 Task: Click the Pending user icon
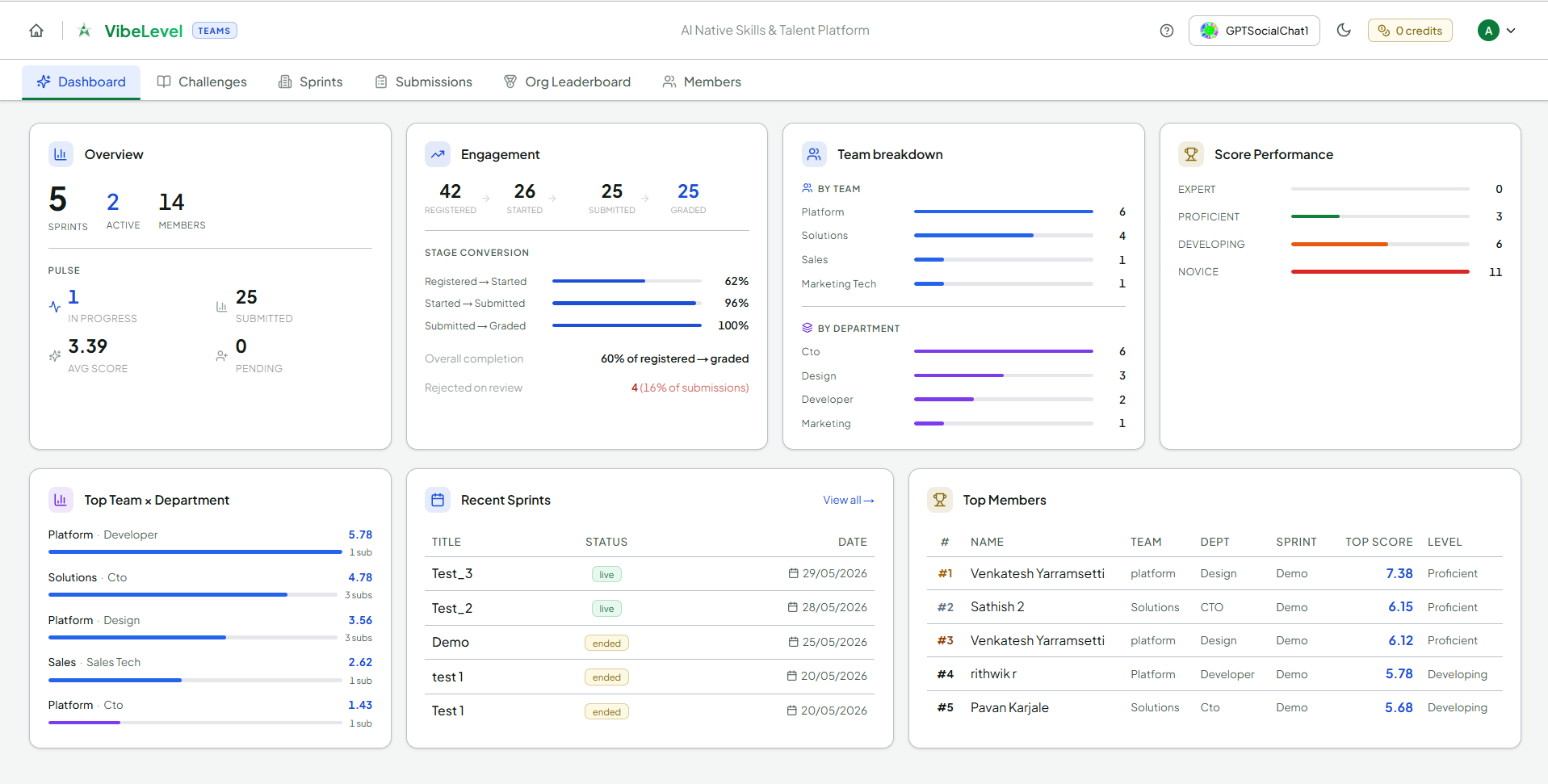pos(222,356)
